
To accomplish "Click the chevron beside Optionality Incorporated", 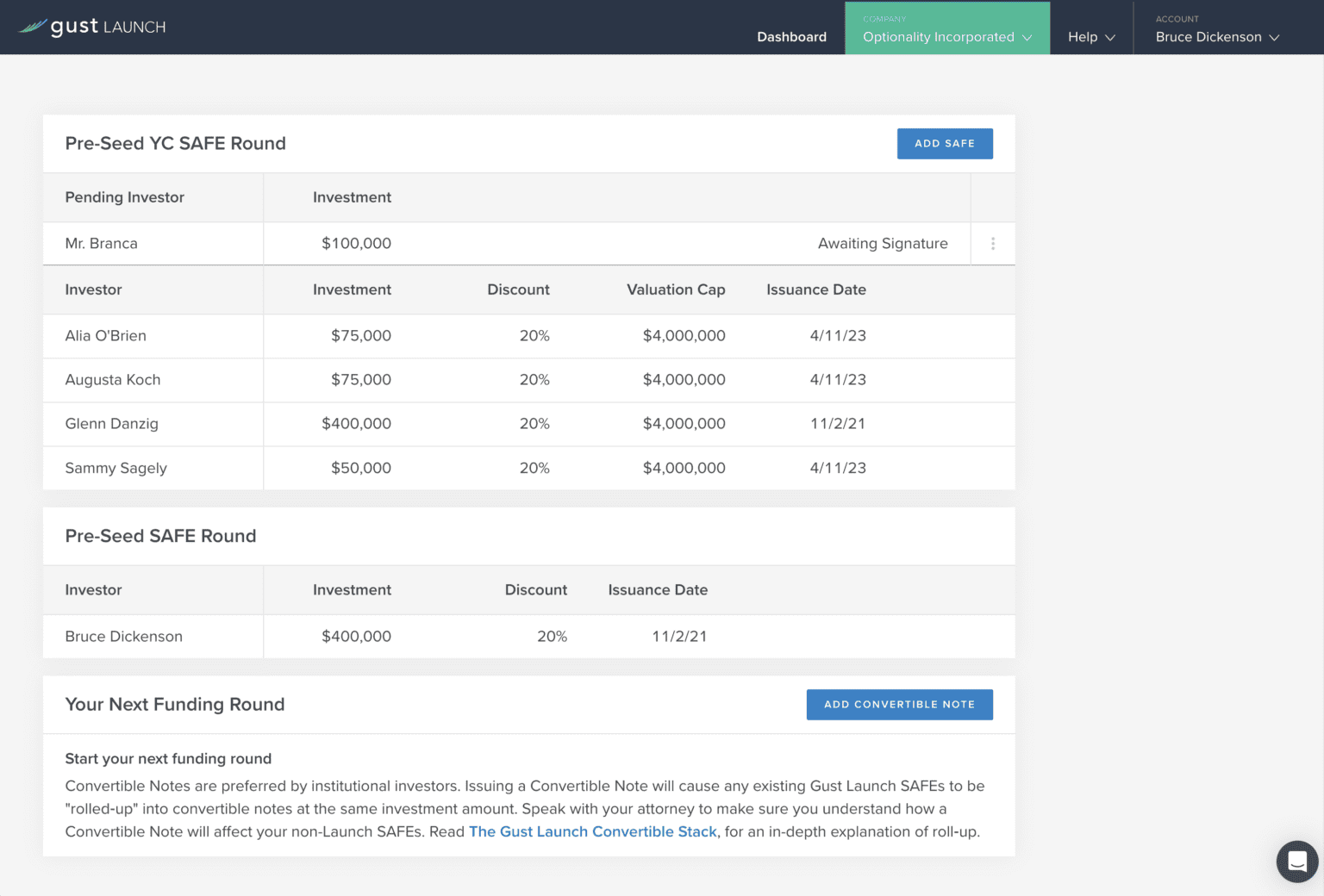I will click(1026, 38).
